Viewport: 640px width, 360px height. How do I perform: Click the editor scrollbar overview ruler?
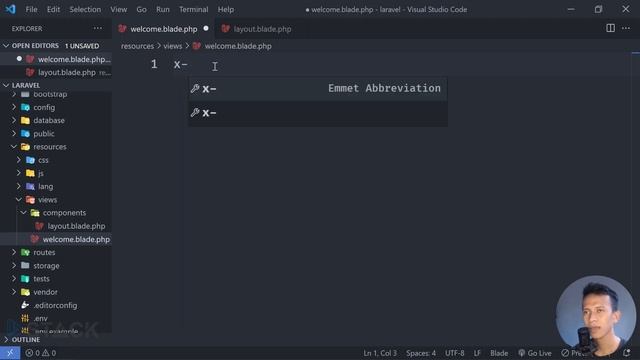(636, 199)
